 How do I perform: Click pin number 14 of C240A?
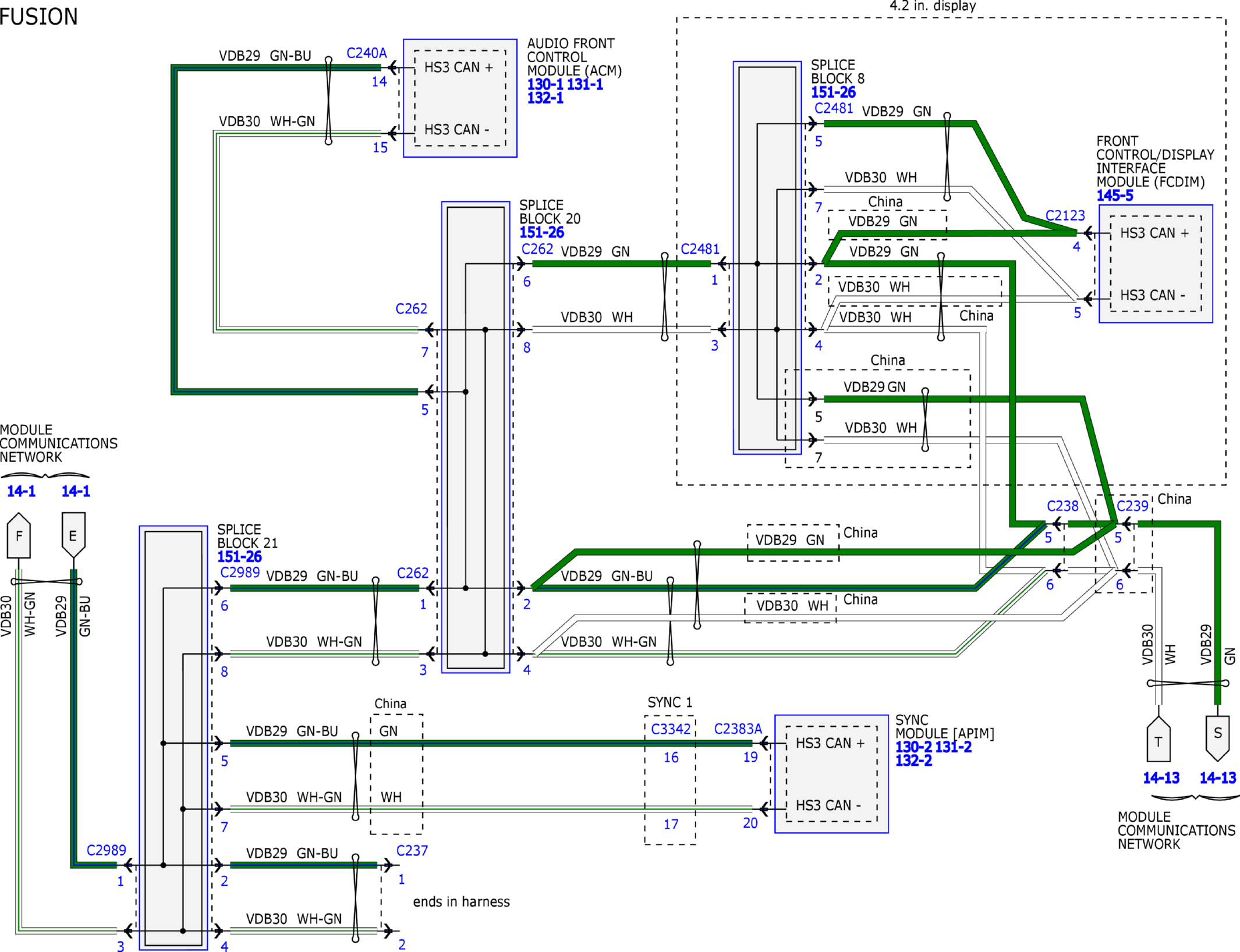[379, 82]
